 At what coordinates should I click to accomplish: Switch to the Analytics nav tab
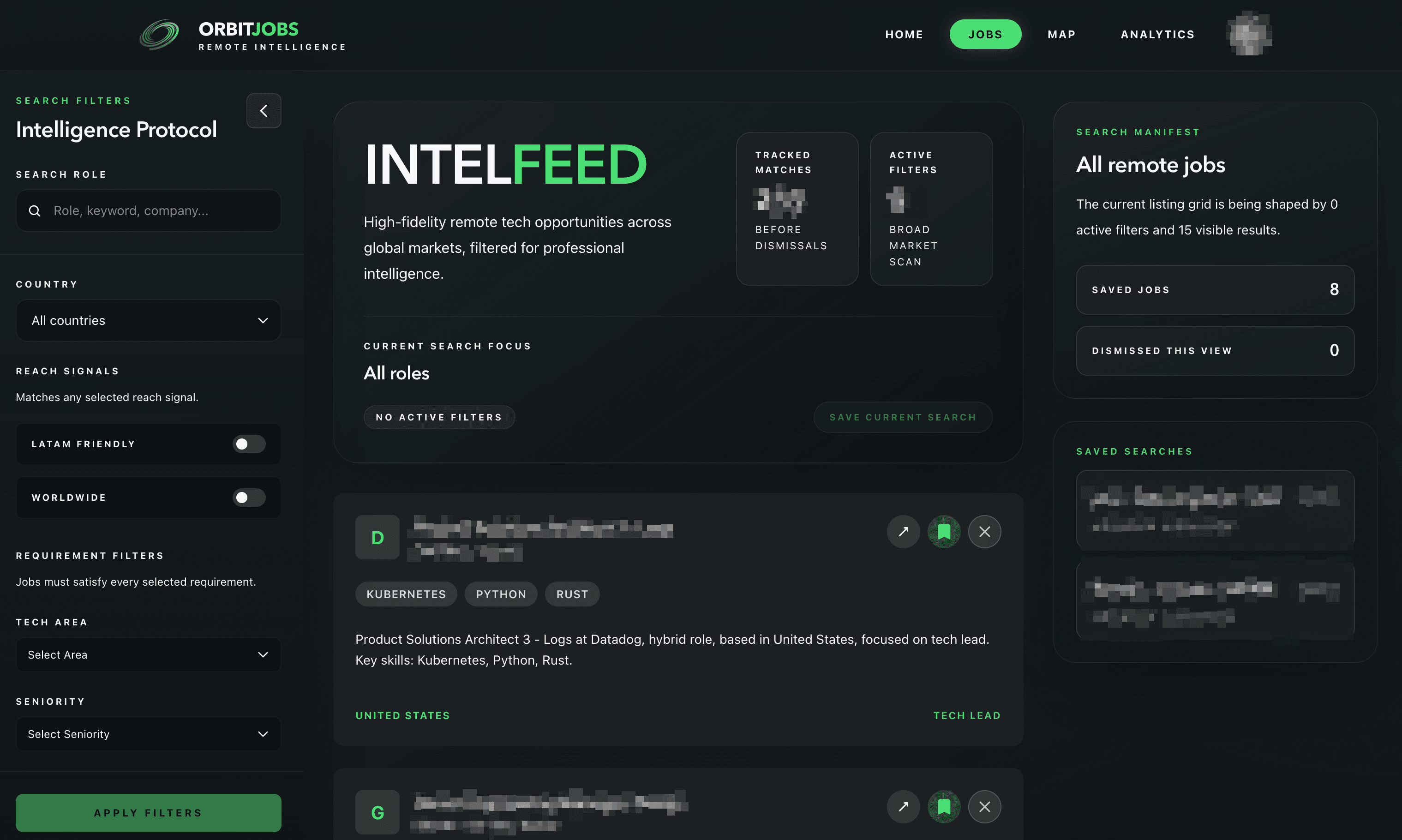(1157, 35)
